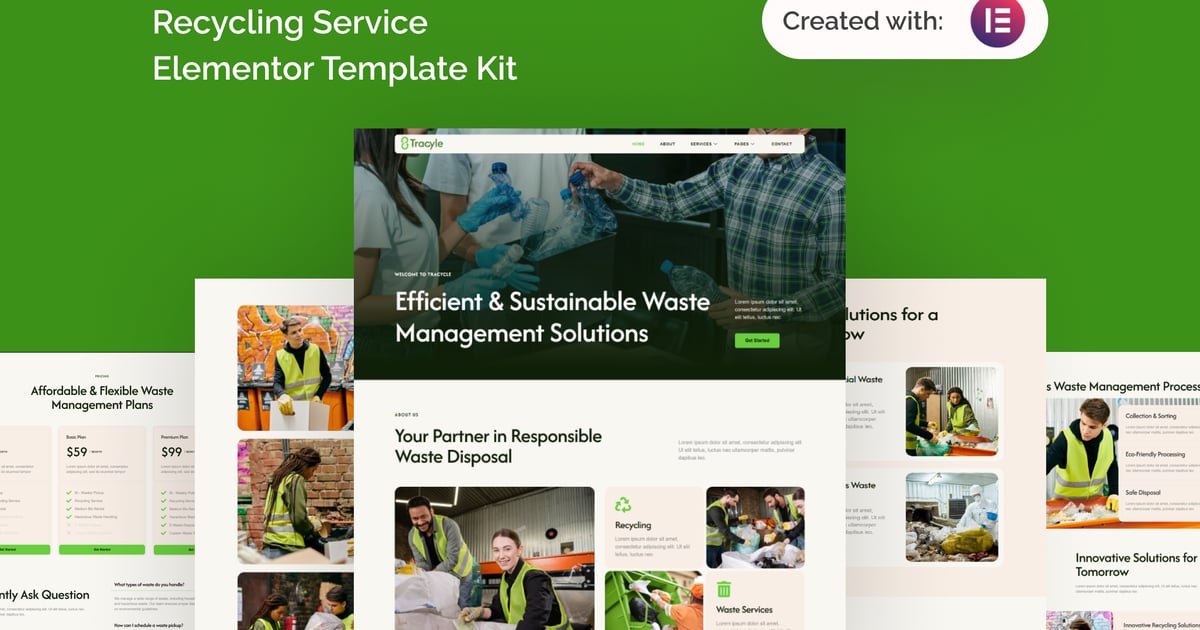1200x630 pixels.
Task: Click the 'WELCOME TO TRACYCLE' hero label
Action: [423, 274]
